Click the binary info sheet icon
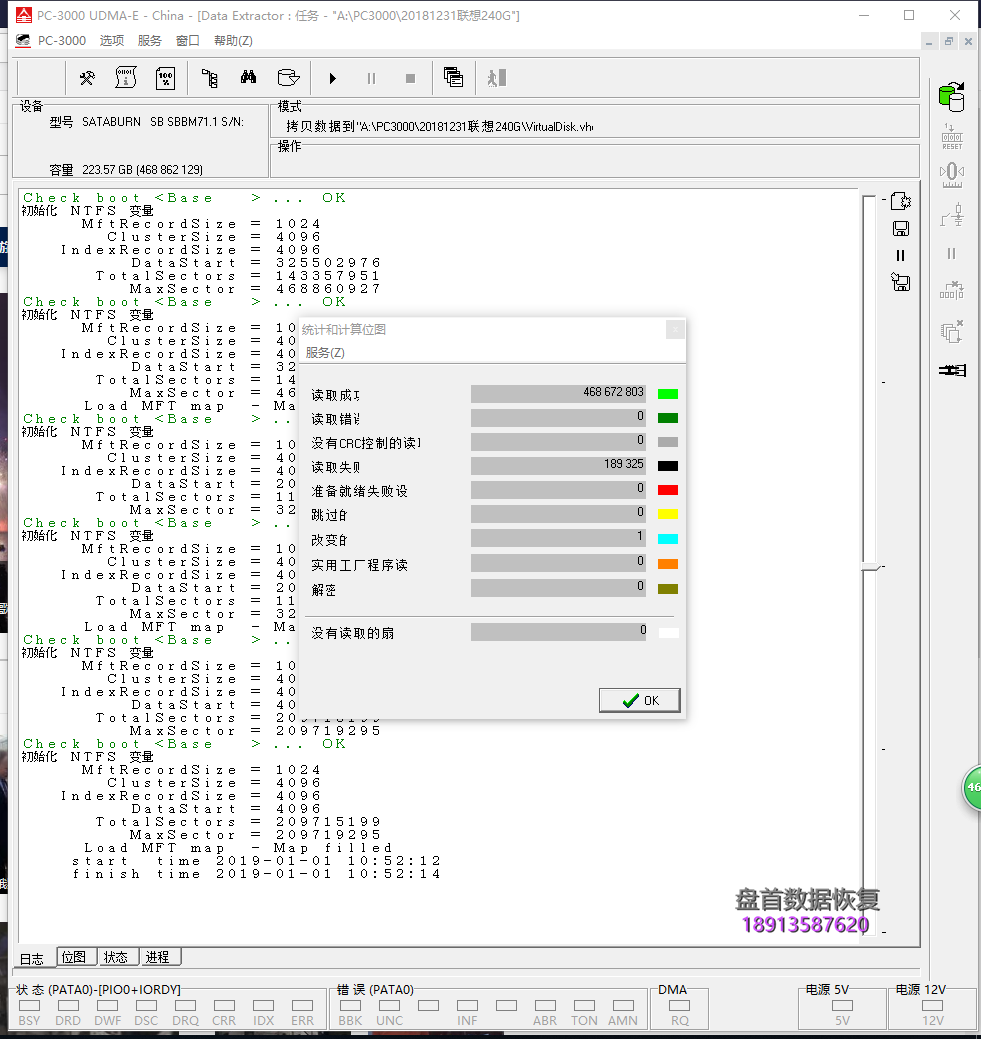This screenshot has width=981, height=1039. coord(126,78)
